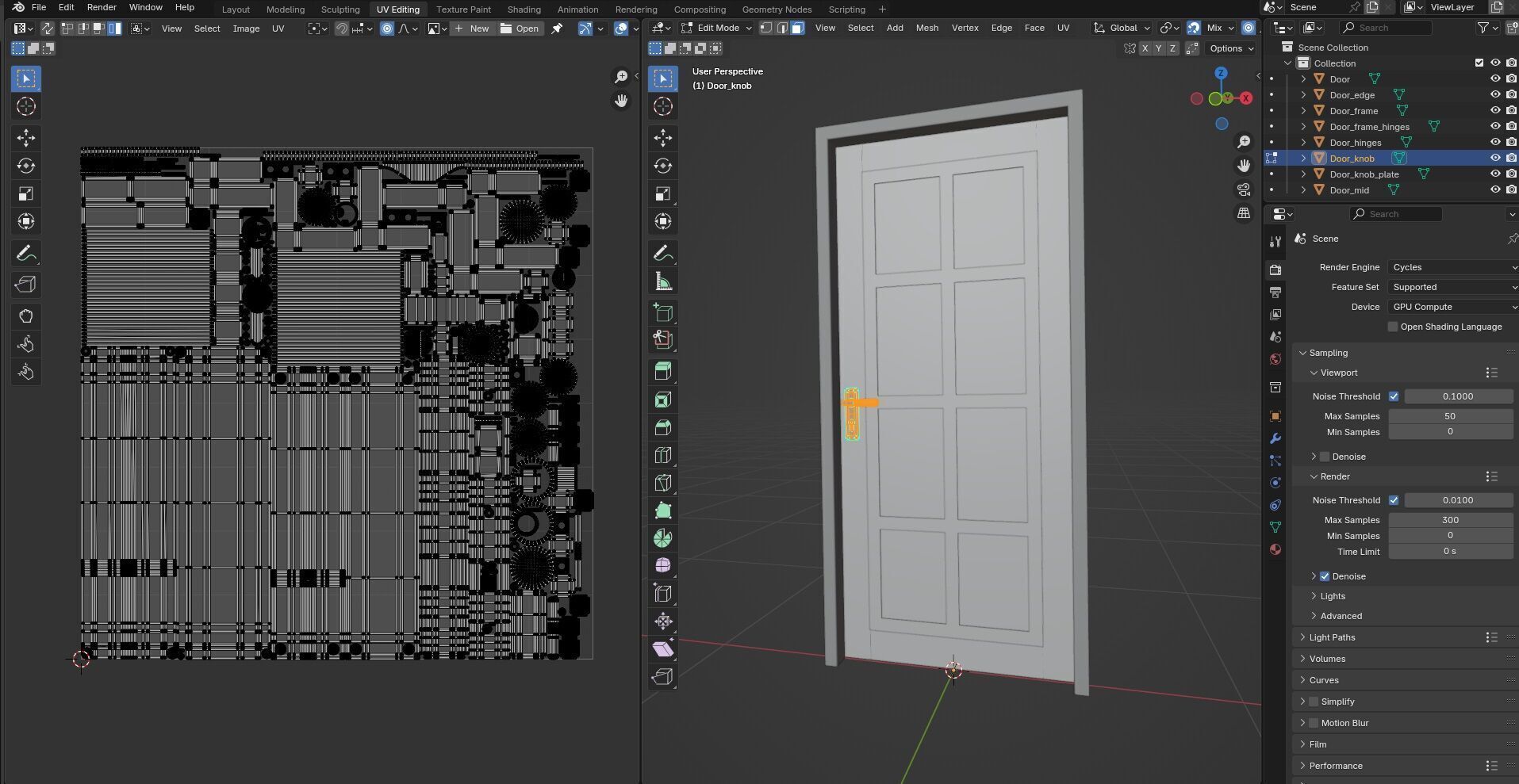Select the Pinch tool in UV editor
Viewport: 1519px width, 784px height.
pos(26,372)
